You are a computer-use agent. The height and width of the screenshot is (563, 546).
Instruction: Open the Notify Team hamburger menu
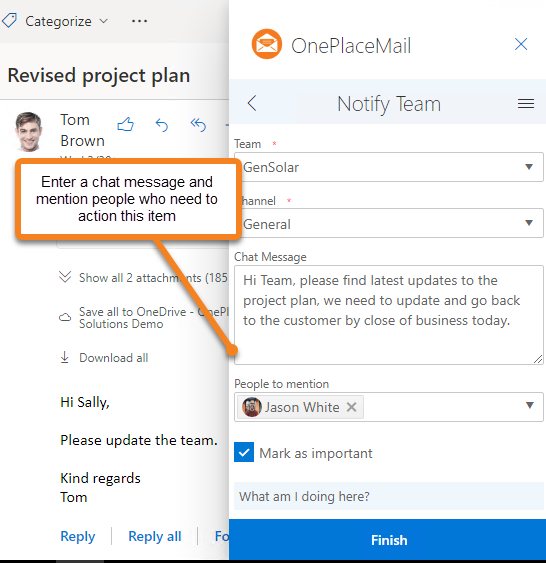pyautogui.click(x=526, y=104)
